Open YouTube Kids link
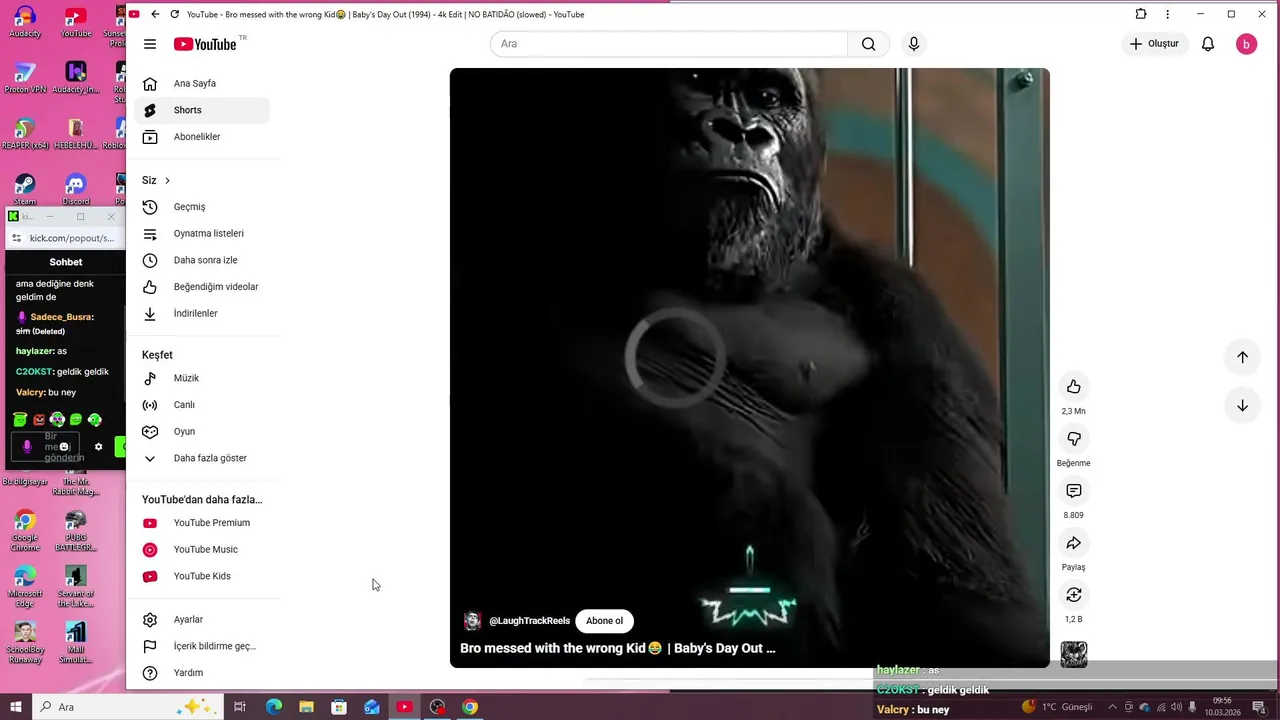The height and width of the screenshot is (720, 1280). [202, 576]
